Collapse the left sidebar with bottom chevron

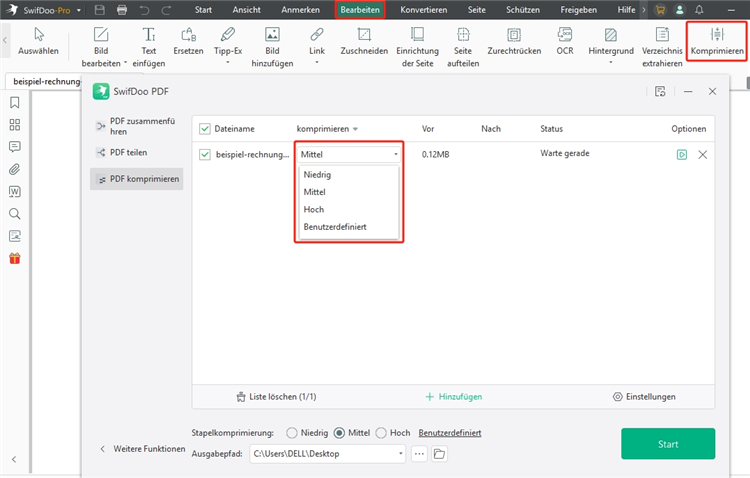pyautogui.click(x=14, y=459)
